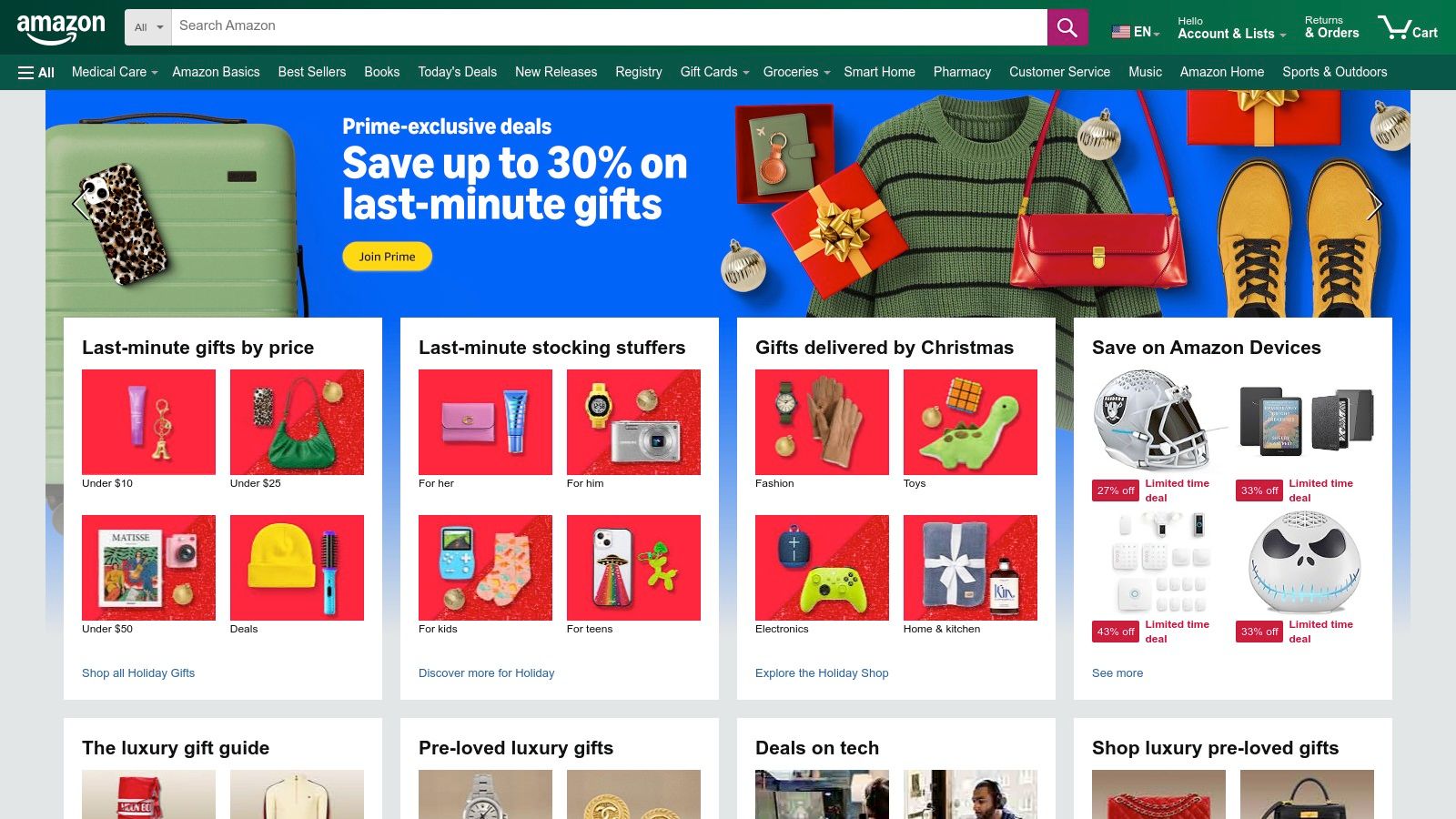1456x819 pixels.
Task: Click the magnifying glass search button
Action: tap(1067, 27)
